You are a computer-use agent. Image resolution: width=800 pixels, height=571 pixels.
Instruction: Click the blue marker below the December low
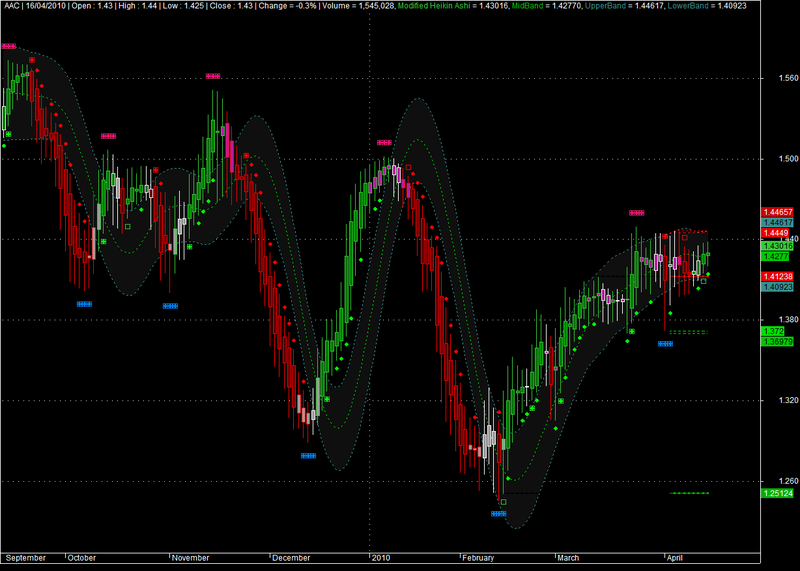308,456
